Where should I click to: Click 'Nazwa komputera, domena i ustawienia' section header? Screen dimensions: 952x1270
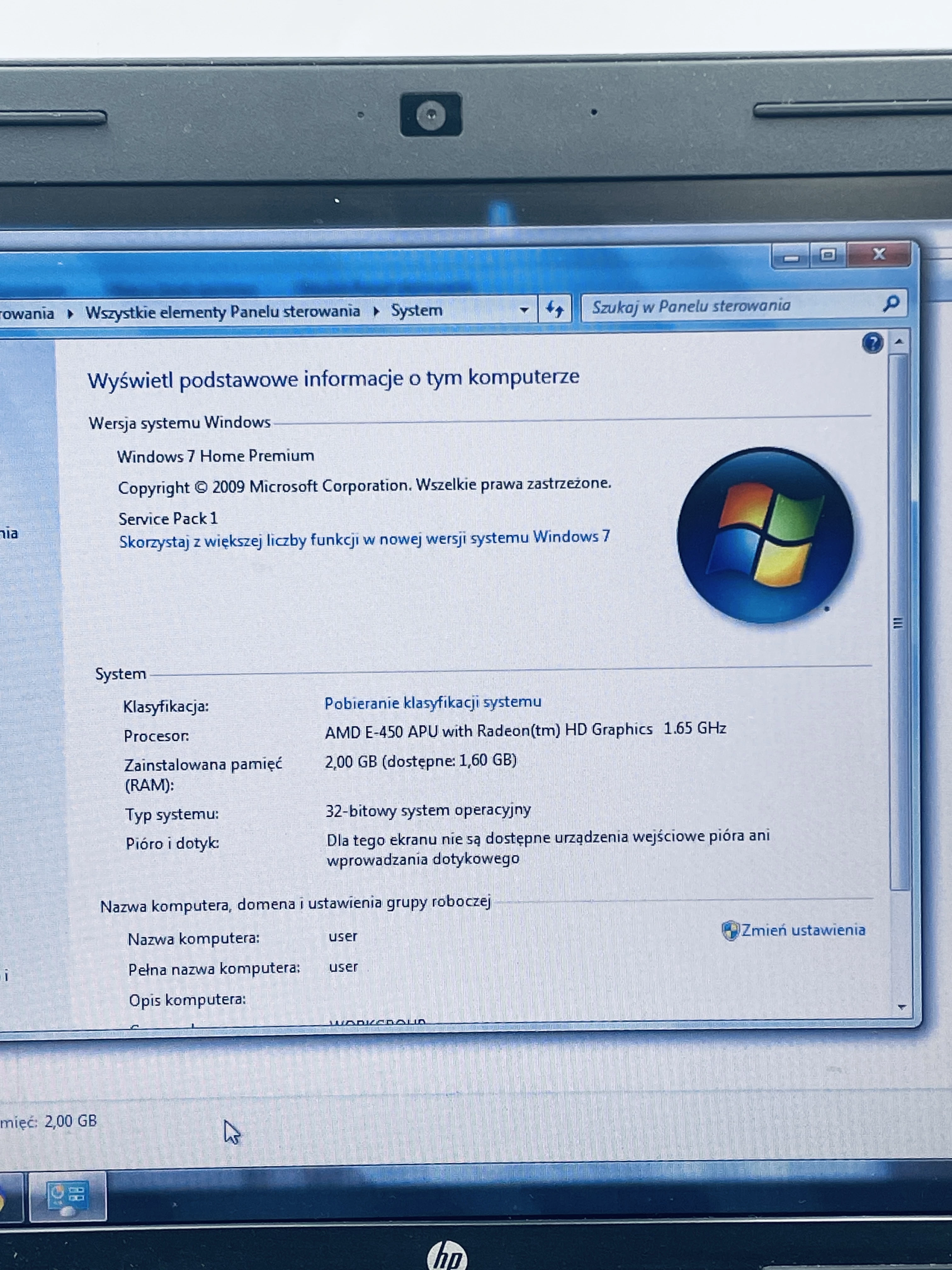pos(296,904)
